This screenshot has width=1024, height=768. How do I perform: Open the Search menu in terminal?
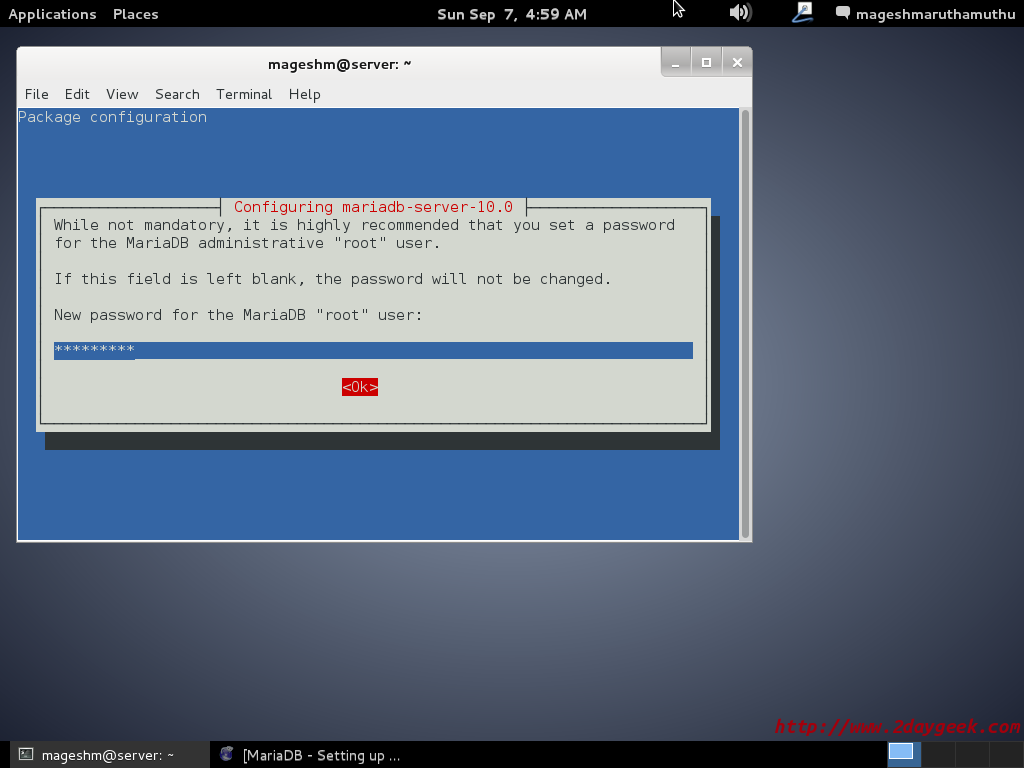click(x=177, y=94)
